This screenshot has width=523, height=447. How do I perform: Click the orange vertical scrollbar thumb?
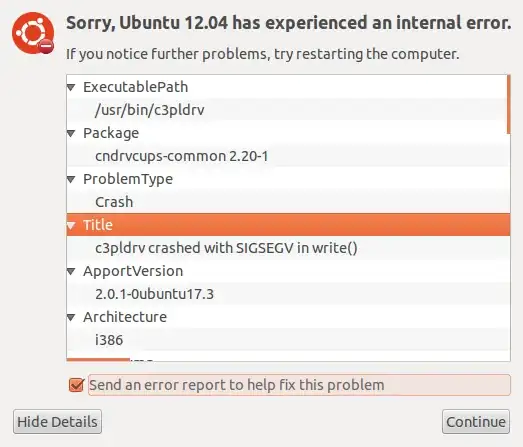click(x=509, y=104)
